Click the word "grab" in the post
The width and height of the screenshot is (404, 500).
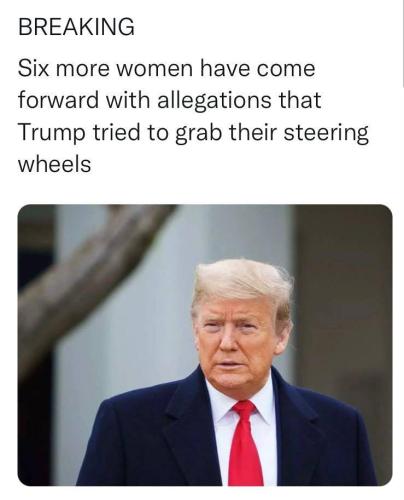click(198, 133)
